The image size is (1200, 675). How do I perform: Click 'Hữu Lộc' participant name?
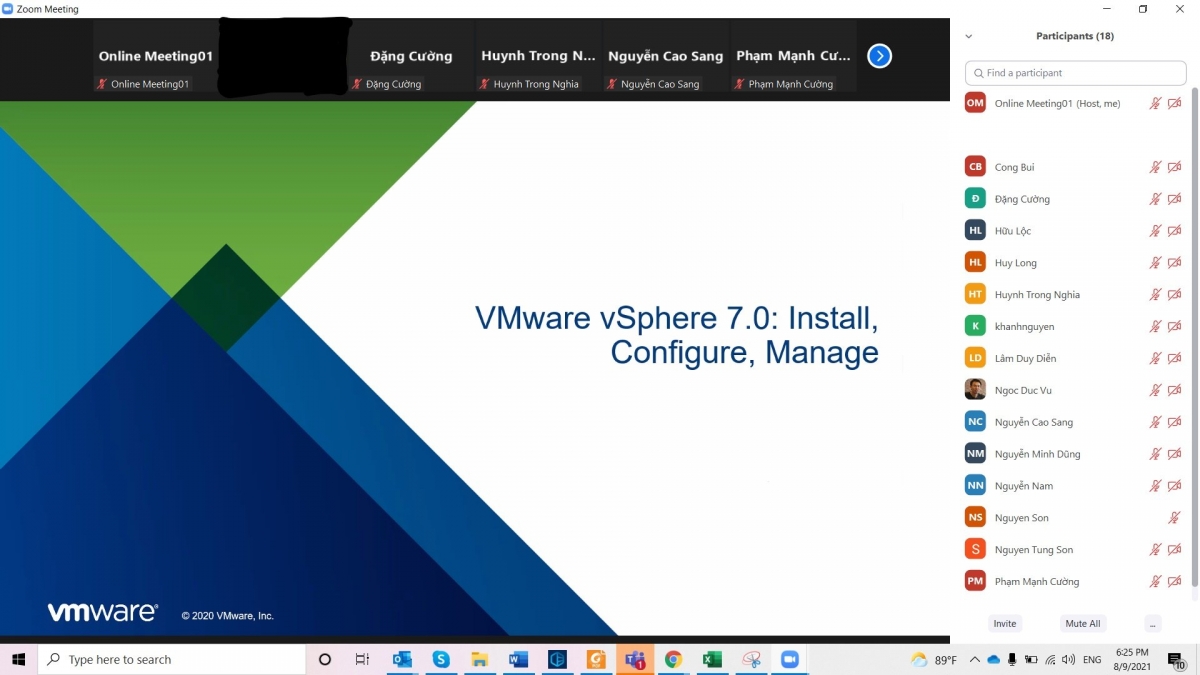pyautogui.click(x=1012, y=231)
